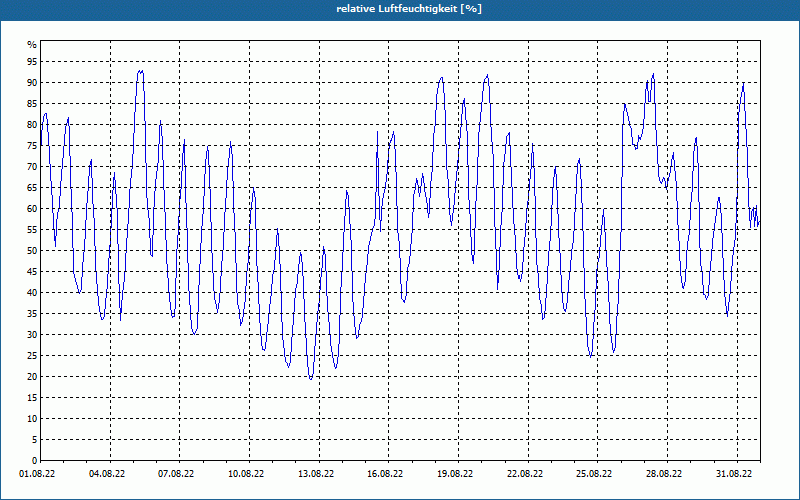Select the x-axis date label 04.08.22

107,474
